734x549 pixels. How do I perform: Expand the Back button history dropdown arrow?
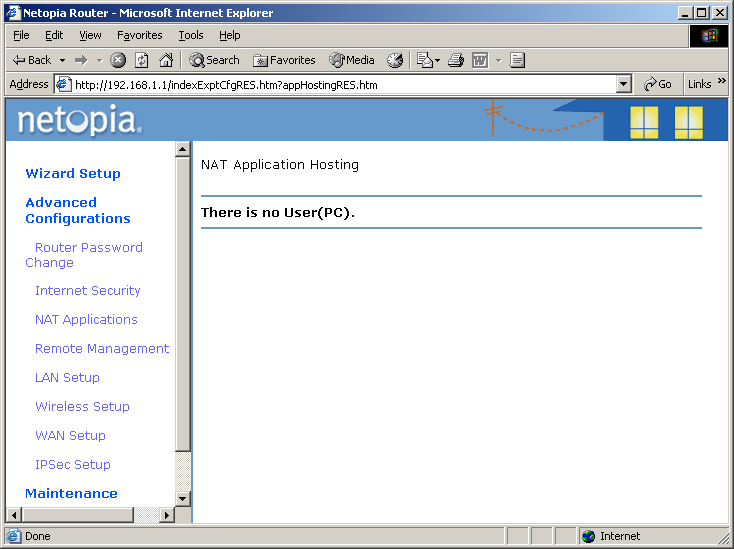[x=62, y=60]
